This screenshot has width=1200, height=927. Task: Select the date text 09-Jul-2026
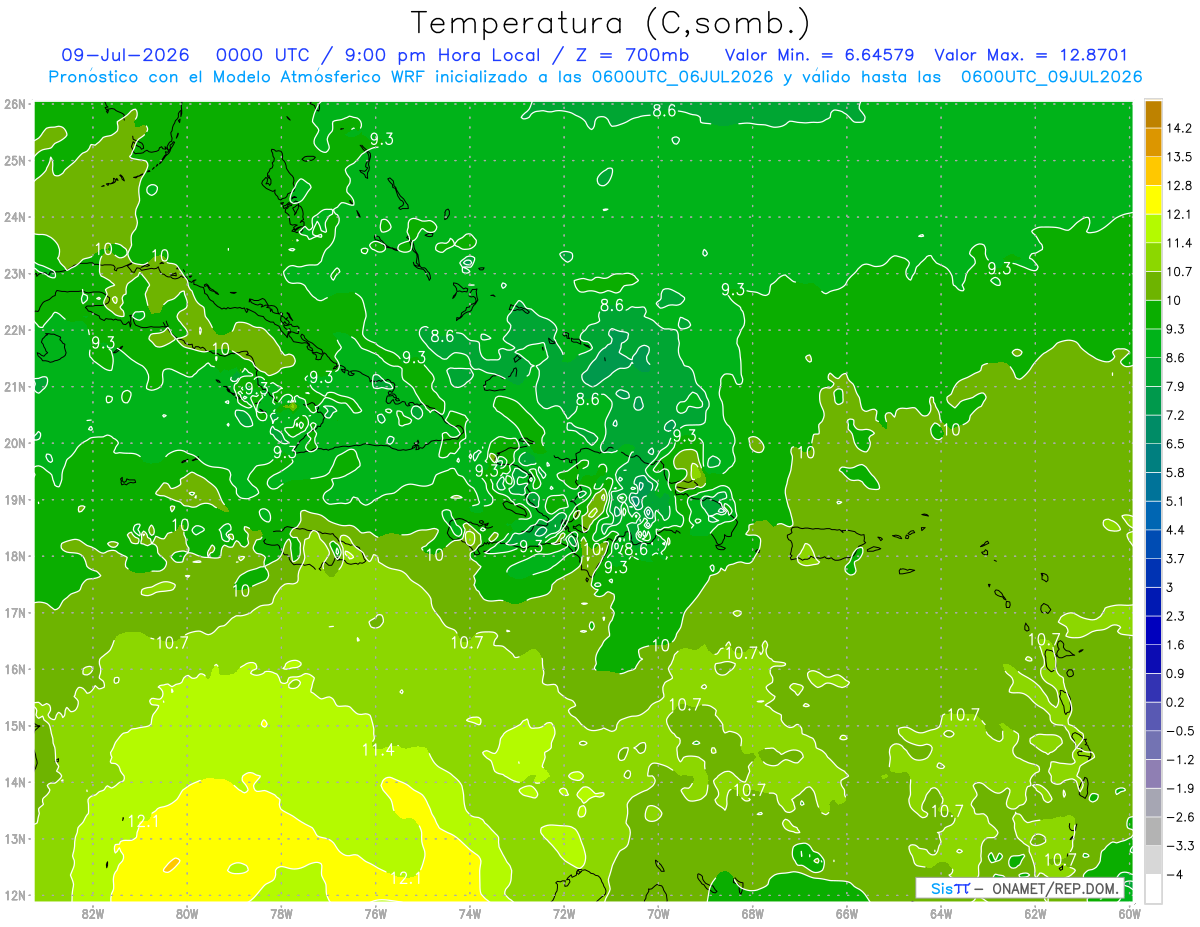click(x=124, y=55)
